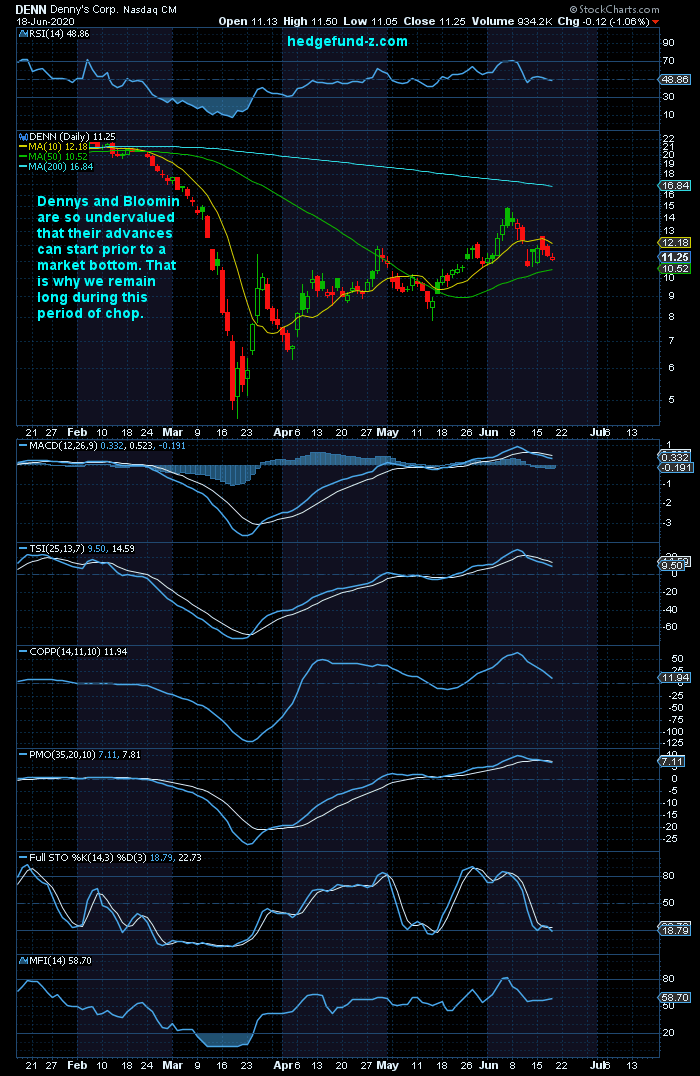The image size is (700, 1076).
Task: Click the candlestick icon beside DENN (Daily)
Action: coord(23,137)
